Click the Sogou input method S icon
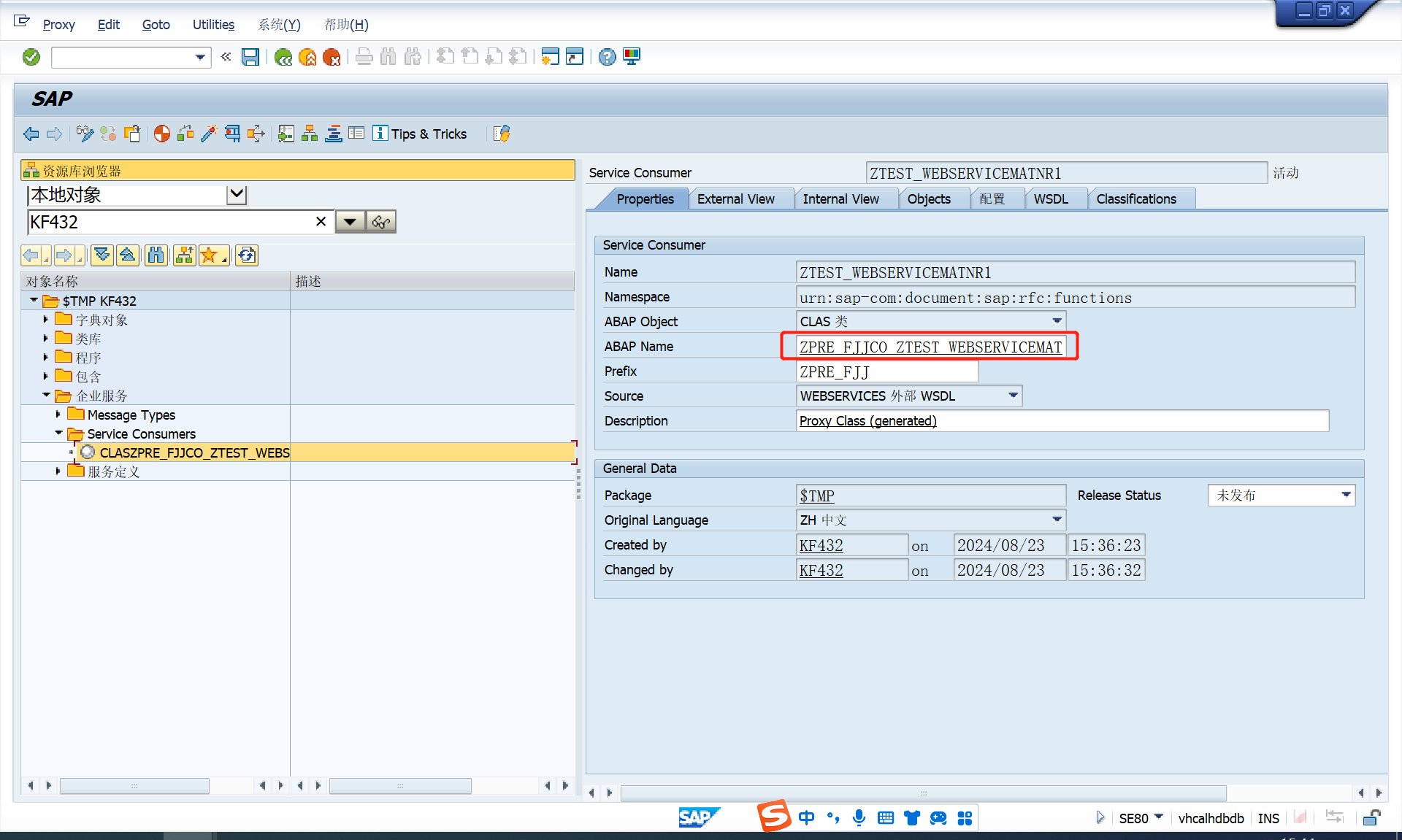Image resolution: width=1402 pixels, height=840 pixels. [774, 817]
